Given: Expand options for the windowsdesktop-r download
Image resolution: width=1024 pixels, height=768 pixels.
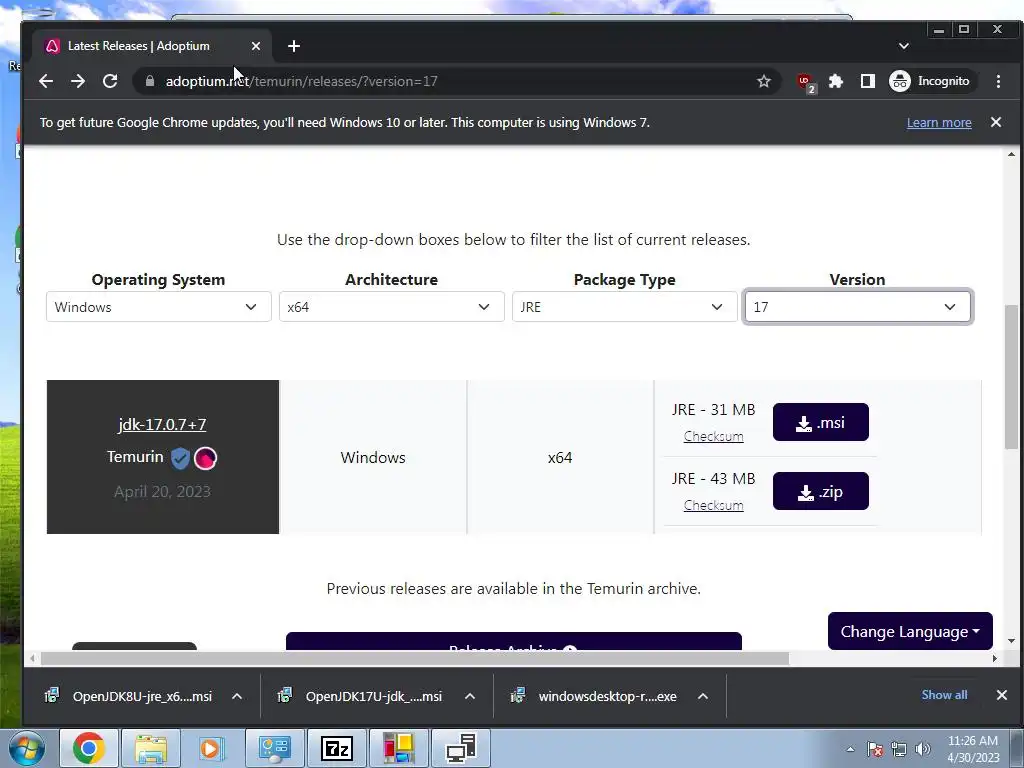Looking at the screenshot, I should [x=703, y=696].
